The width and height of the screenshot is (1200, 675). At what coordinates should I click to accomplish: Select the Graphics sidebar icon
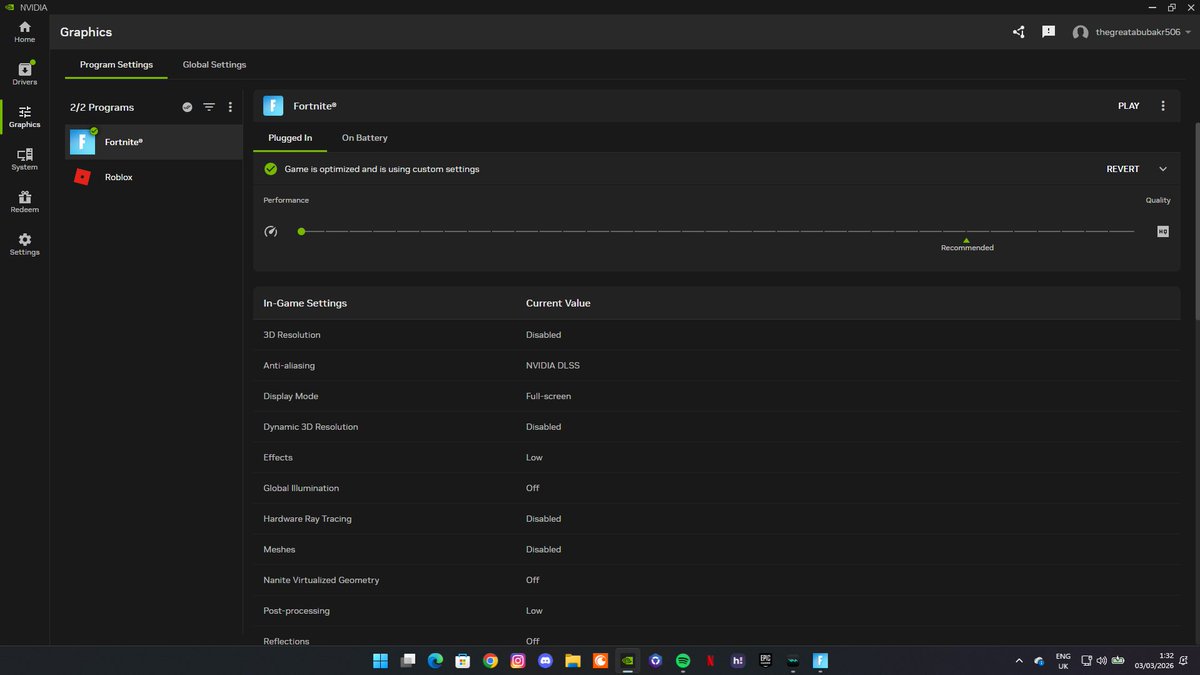point(24,117)
